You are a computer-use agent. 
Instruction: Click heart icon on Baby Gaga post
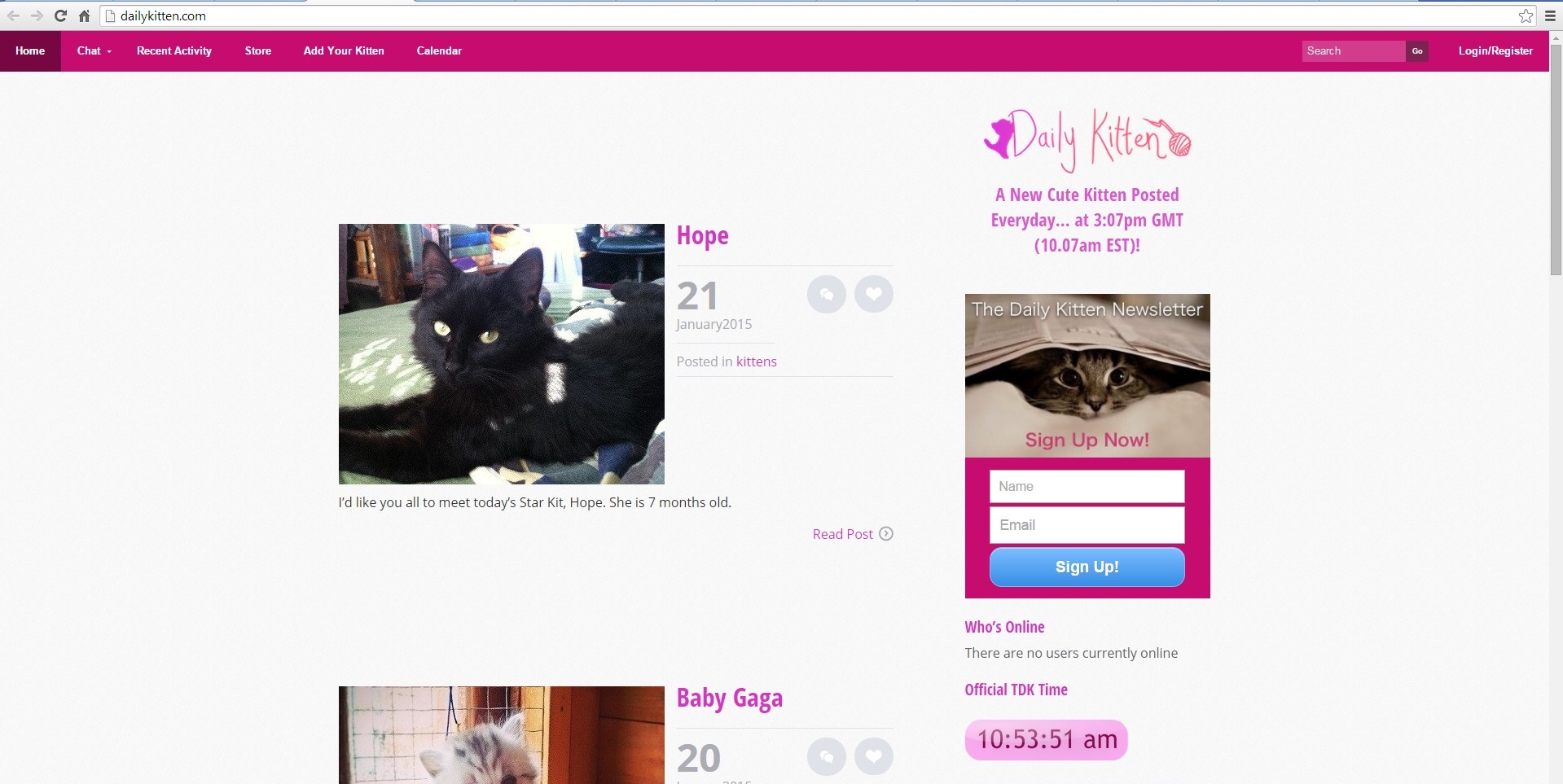click(874, 756)
